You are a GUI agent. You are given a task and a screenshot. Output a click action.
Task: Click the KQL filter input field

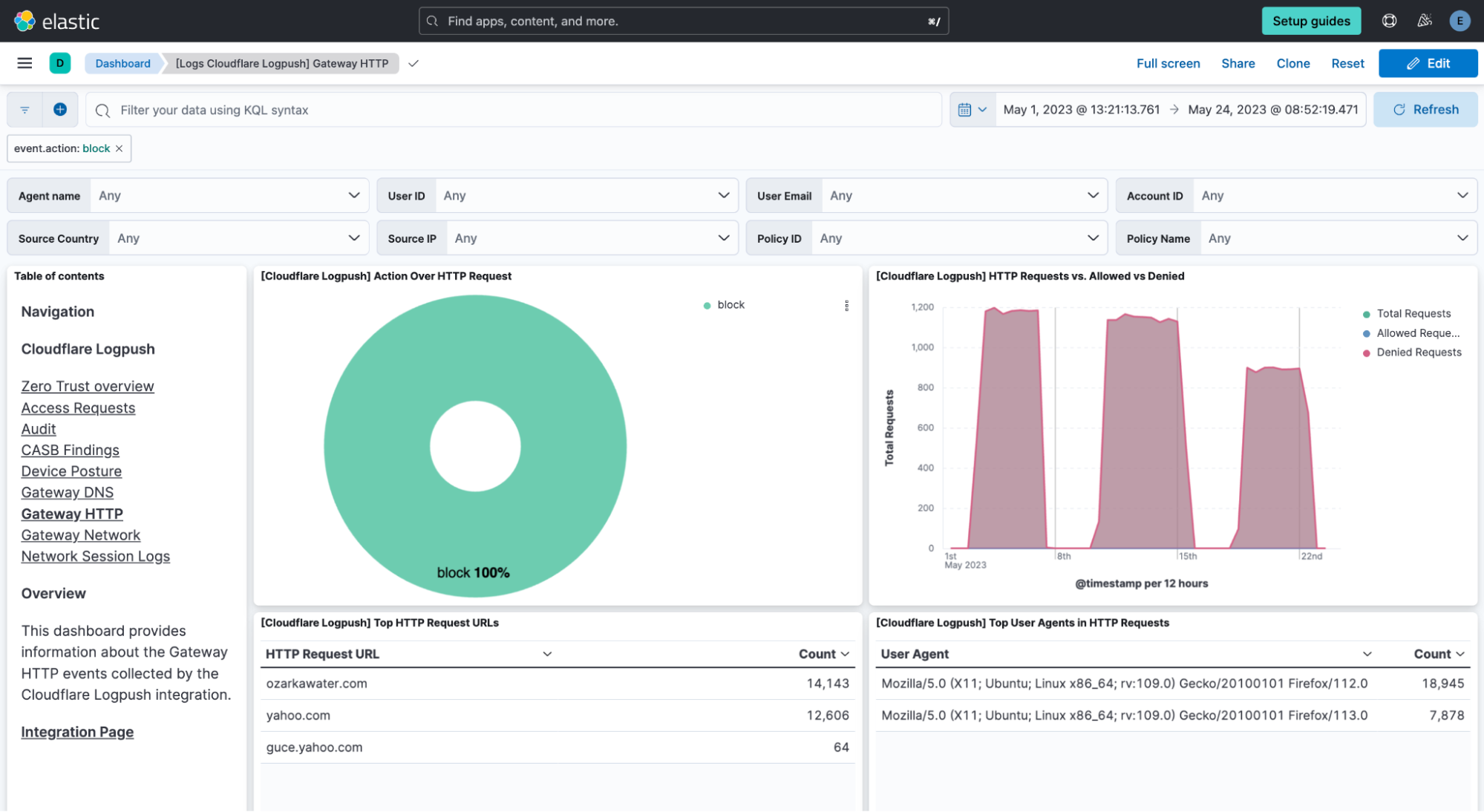coord(512,110)
